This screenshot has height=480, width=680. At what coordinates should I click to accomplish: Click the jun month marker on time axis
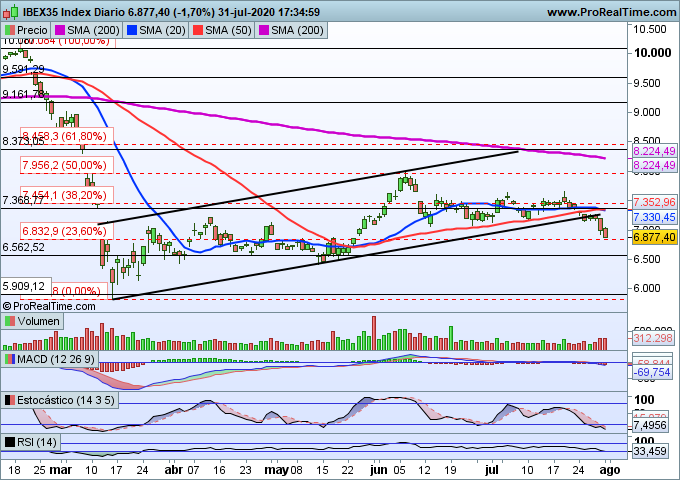[376, 467]
